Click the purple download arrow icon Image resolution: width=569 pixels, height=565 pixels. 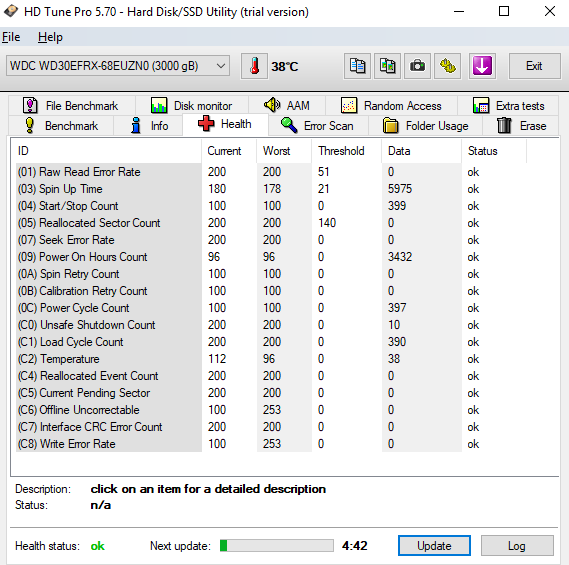coord(482,66)
